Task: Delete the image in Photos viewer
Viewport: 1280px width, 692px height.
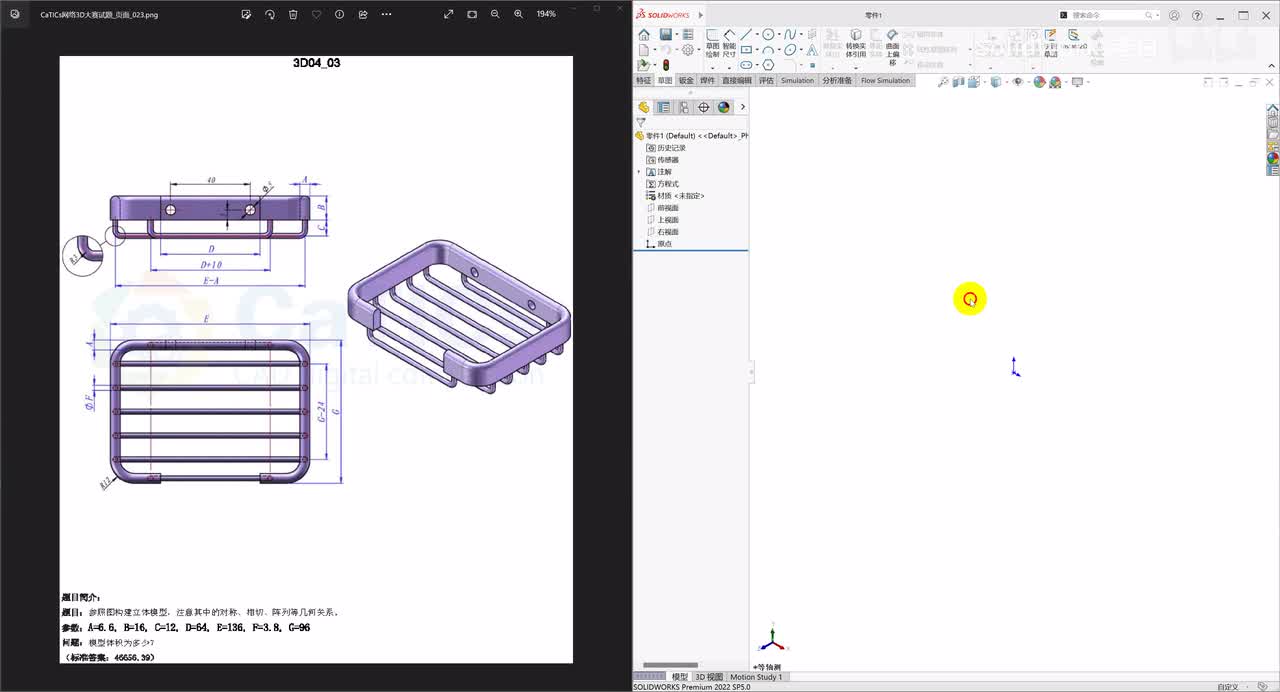Action: (x=293, y=14)
